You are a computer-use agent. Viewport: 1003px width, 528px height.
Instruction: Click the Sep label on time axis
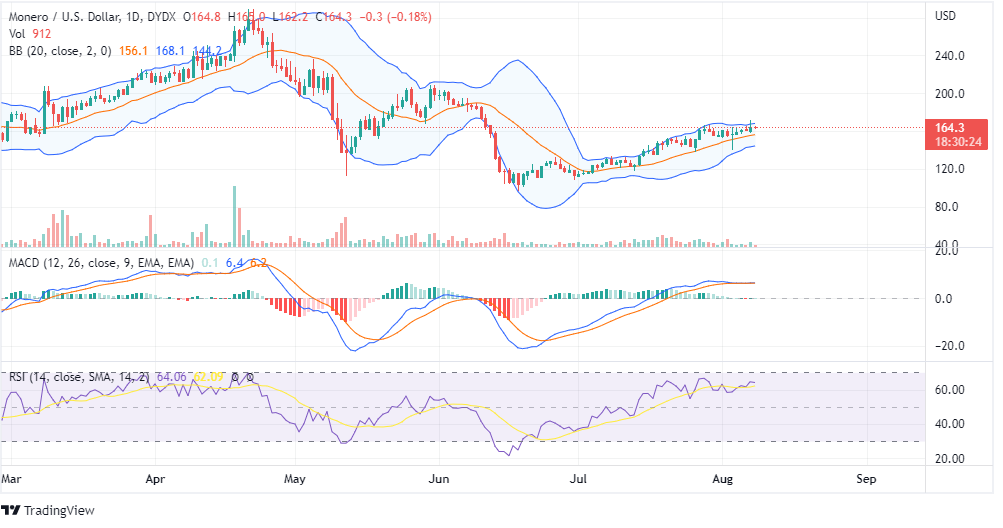click(x=866, y=479)
